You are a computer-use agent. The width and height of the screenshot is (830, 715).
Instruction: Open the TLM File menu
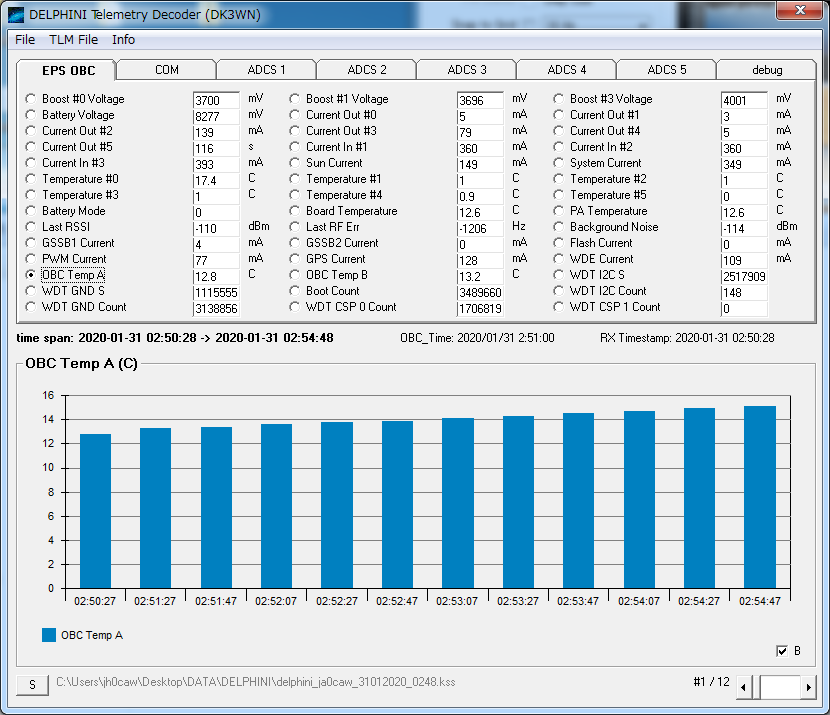[74, 40]
